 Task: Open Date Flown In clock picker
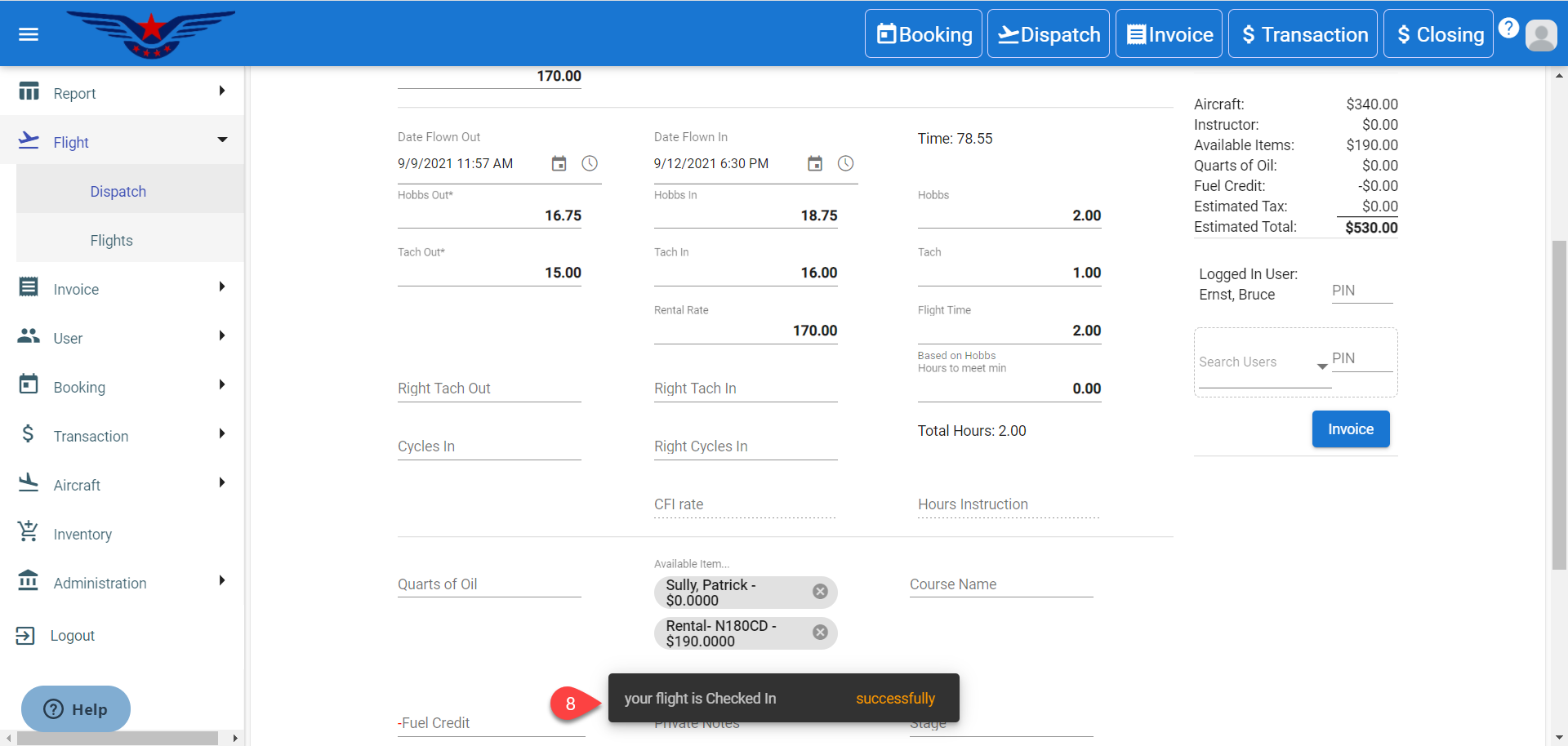(x=846, y=164)
